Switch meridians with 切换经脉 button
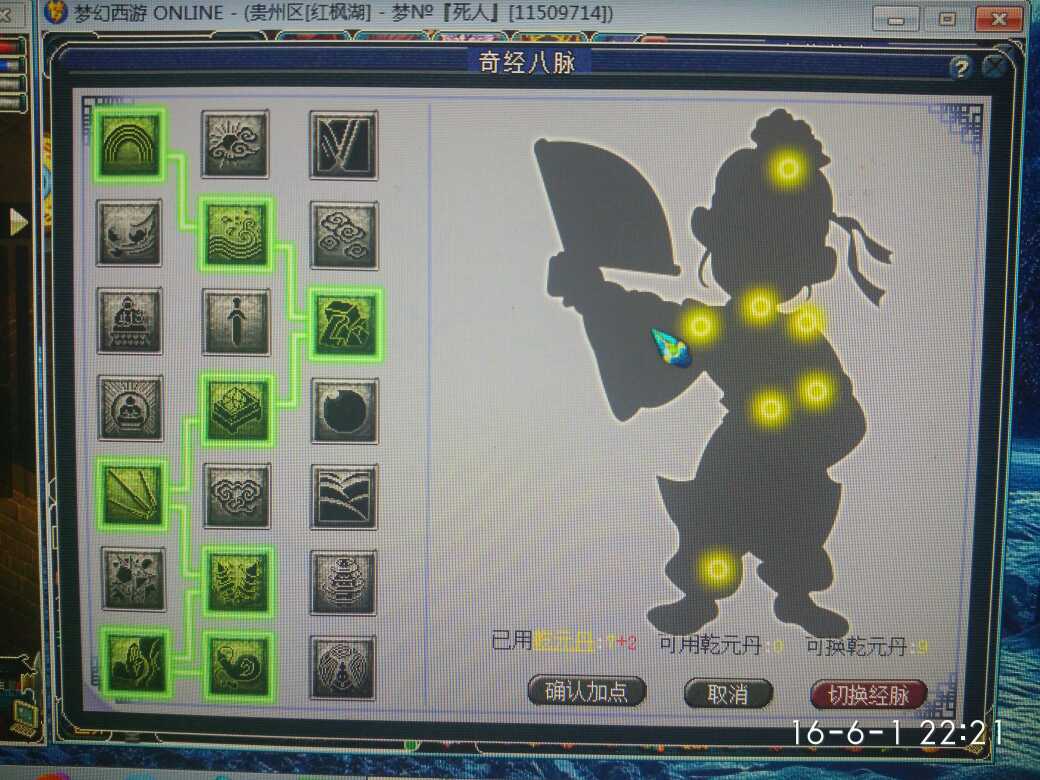The height and width of the screenshot is (780, 1040). click(x=868, y=694)
